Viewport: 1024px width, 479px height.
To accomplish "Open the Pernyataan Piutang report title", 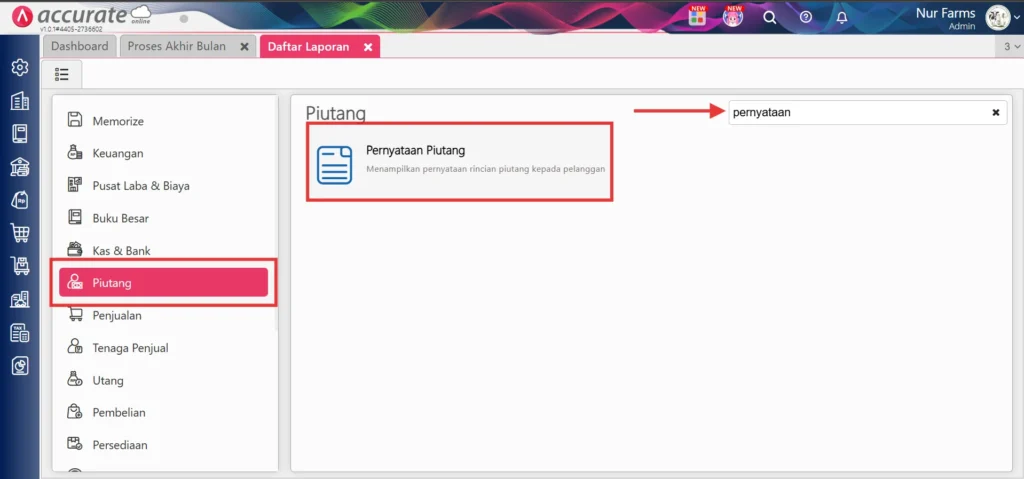I will 415,150.
